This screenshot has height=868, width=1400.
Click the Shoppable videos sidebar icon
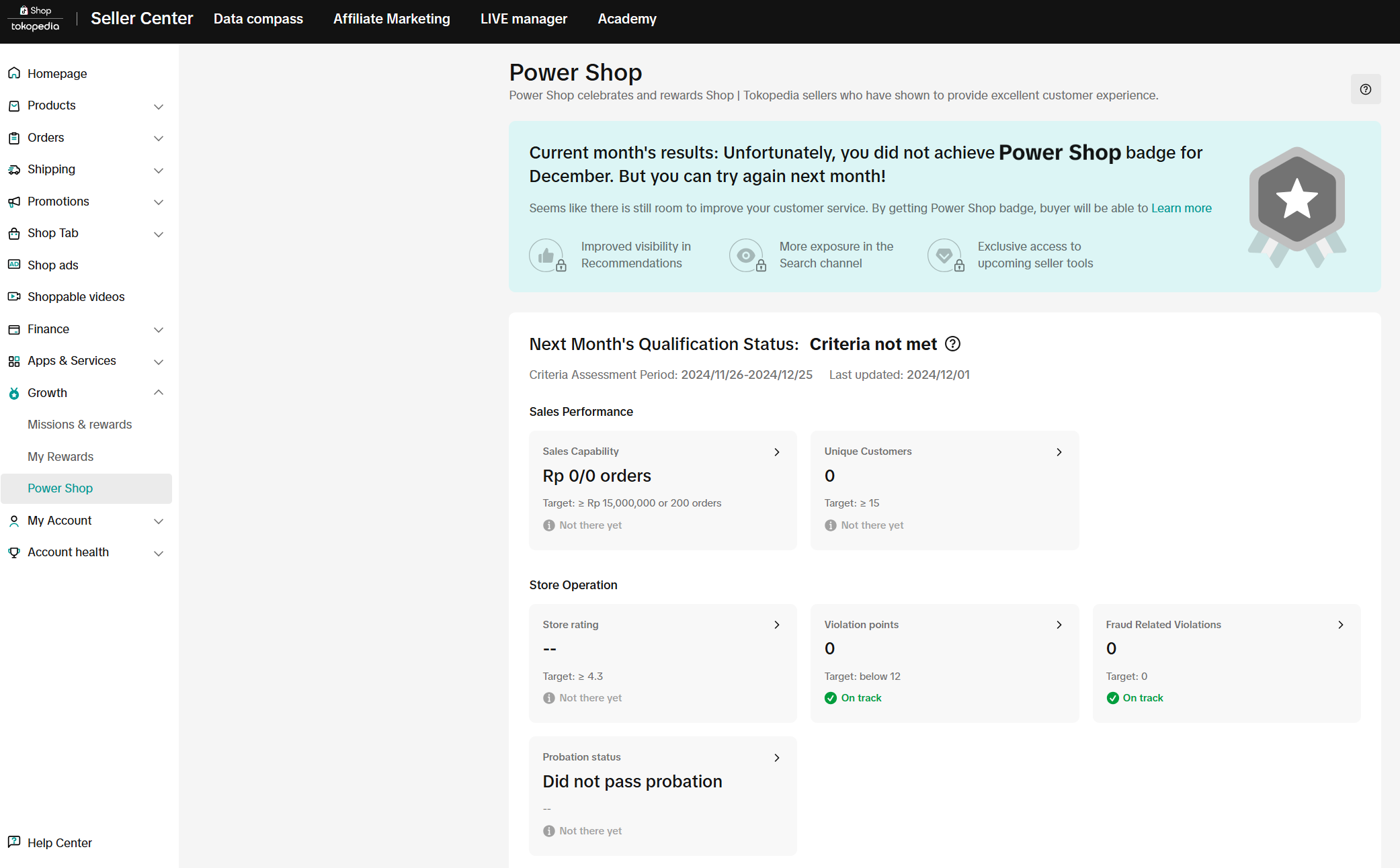[14, 296]
